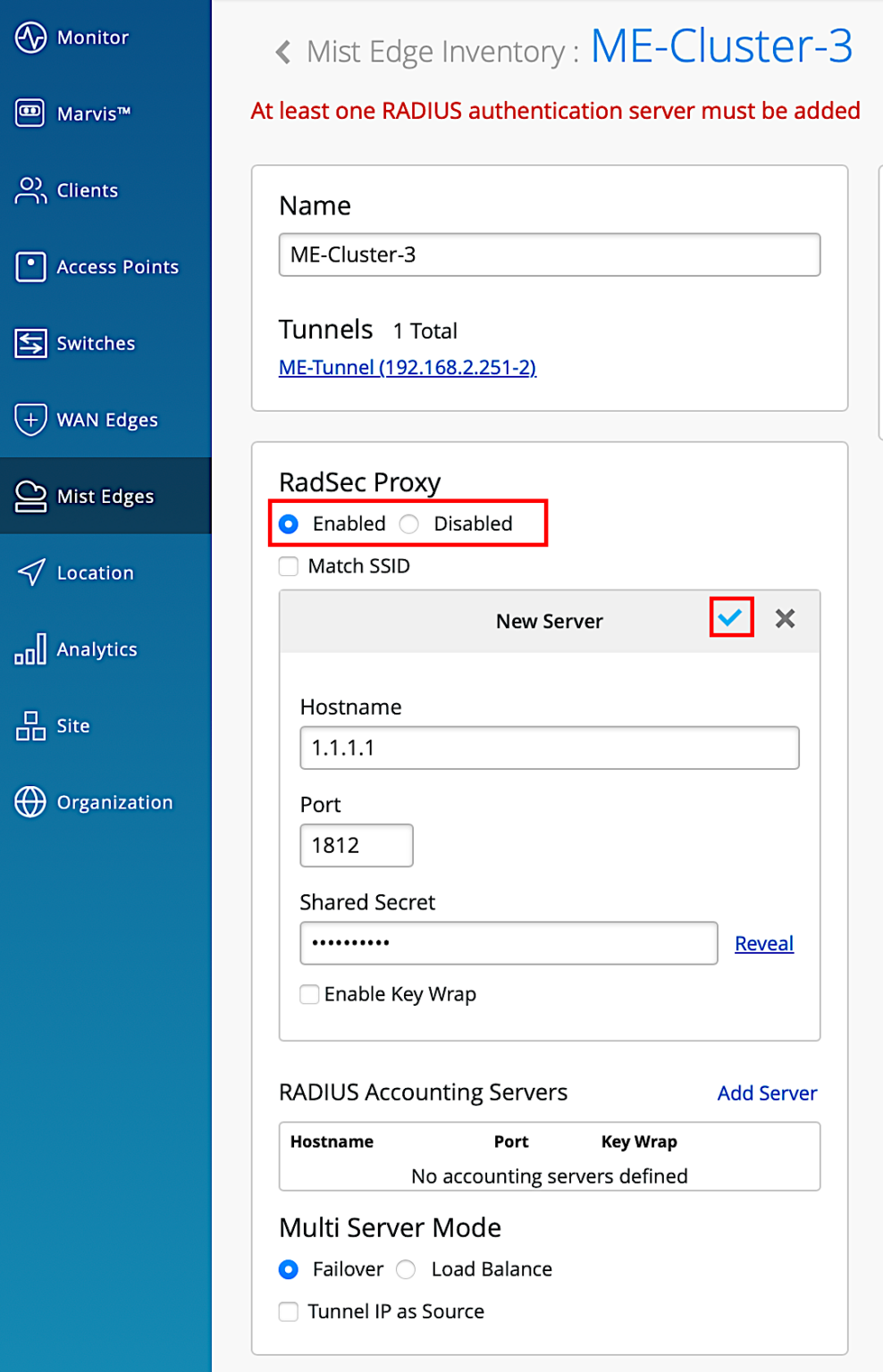Check Tunnel IP as Source

coord(288,1311)
